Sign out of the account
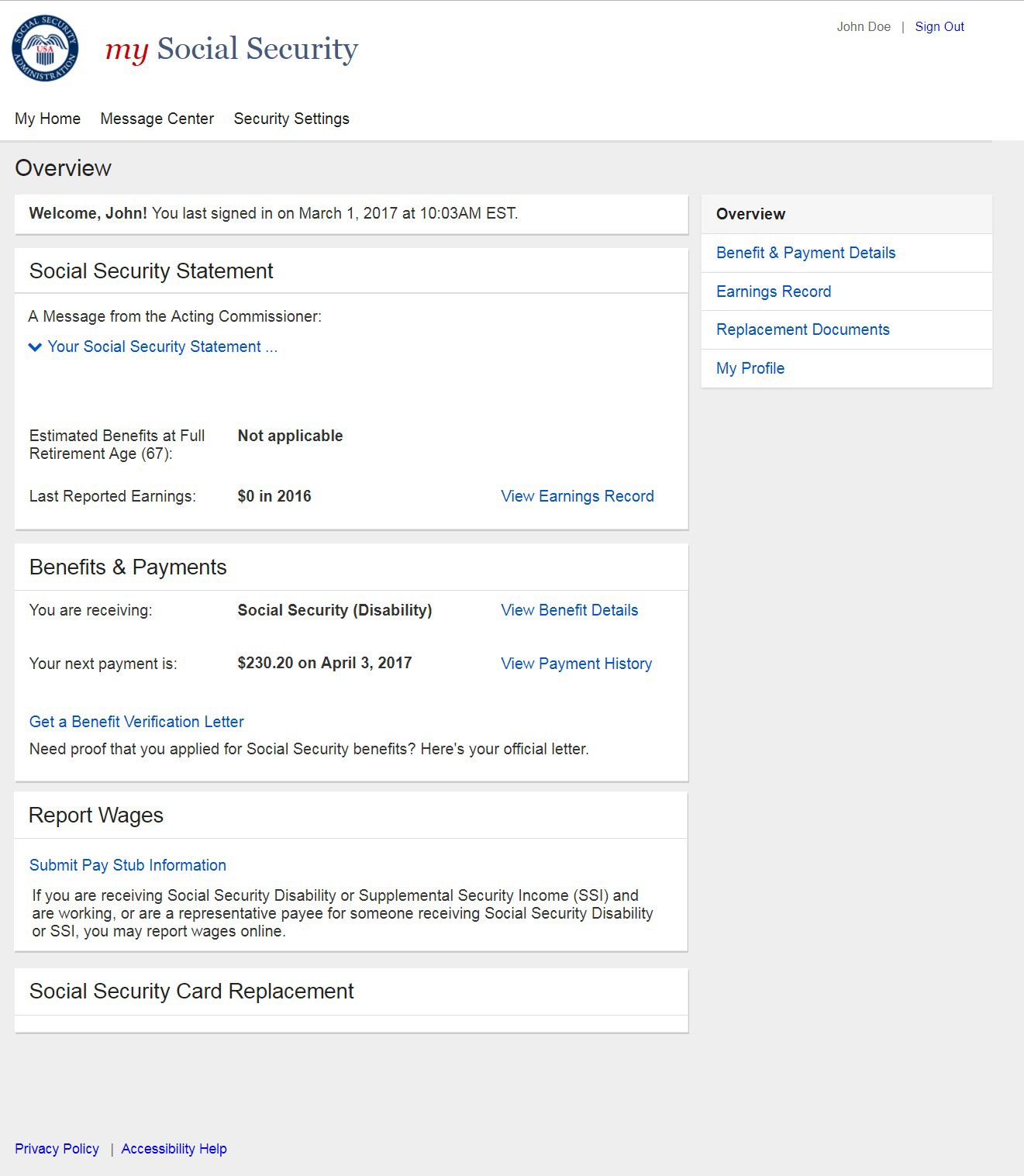Image resolution: width=1024 pixels, height=1176 pixels. 939,26
